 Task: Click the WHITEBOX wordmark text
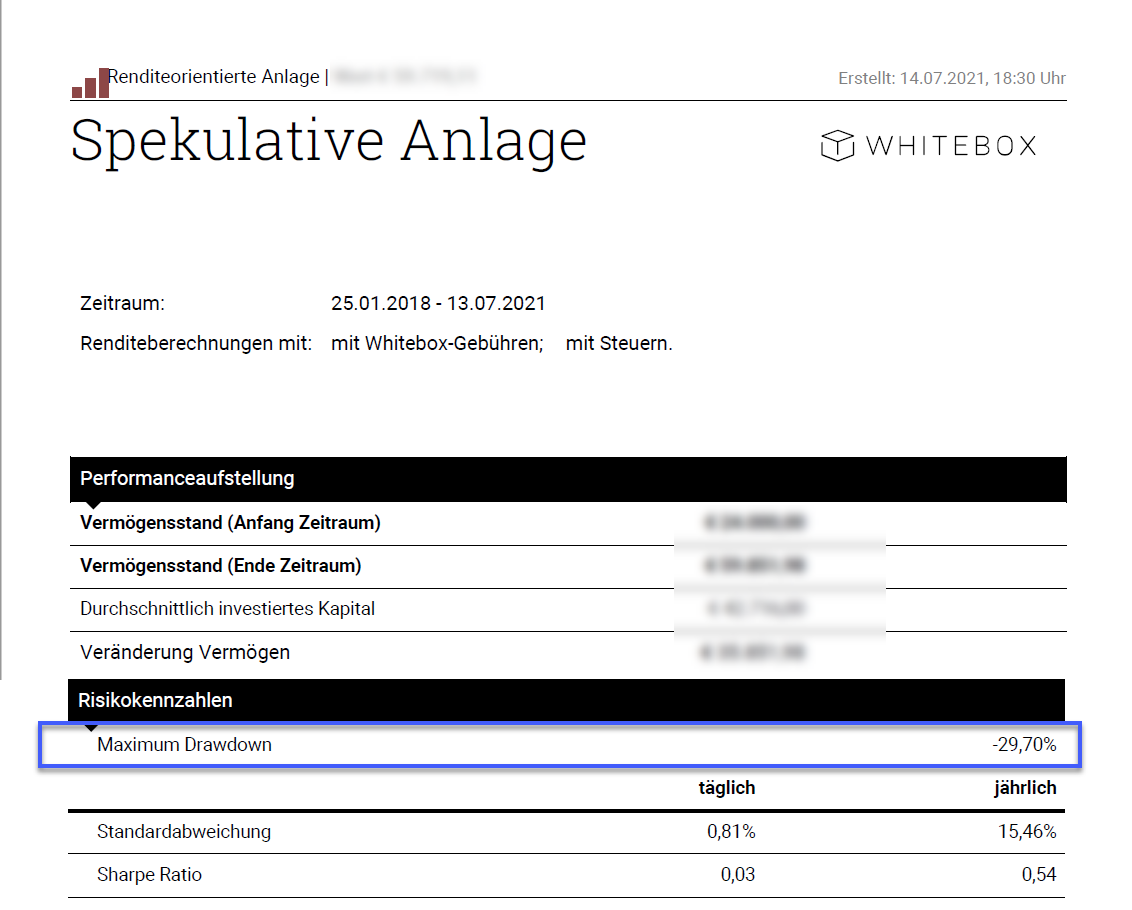(x=951, y=146)
